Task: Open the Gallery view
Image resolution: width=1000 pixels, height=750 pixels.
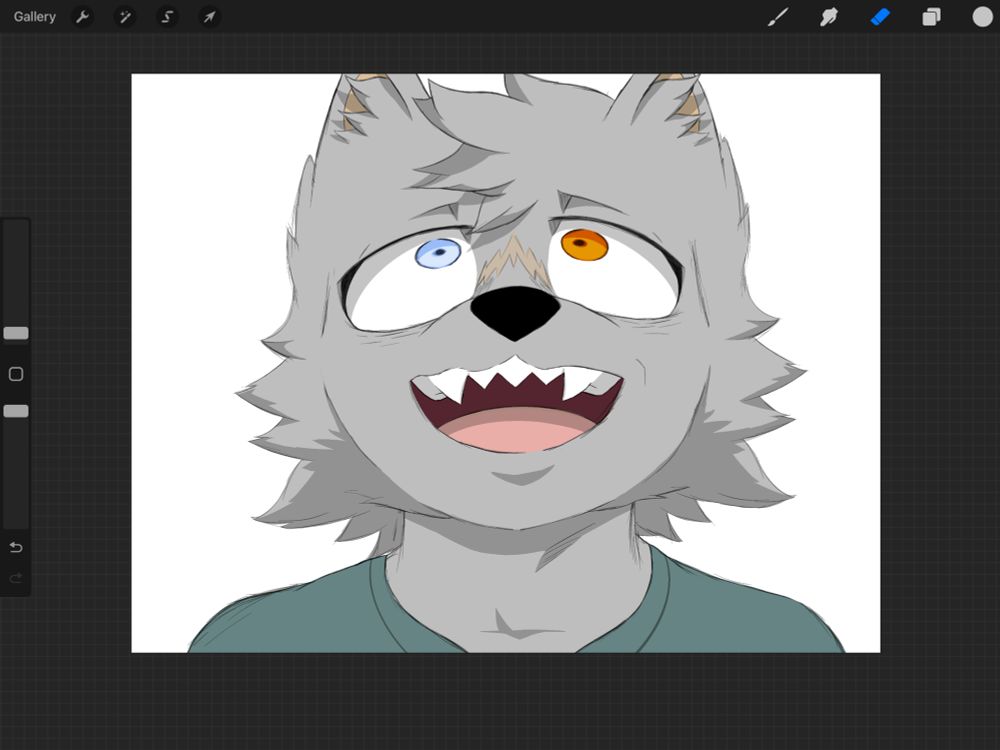Action: (x=34, y=17)
